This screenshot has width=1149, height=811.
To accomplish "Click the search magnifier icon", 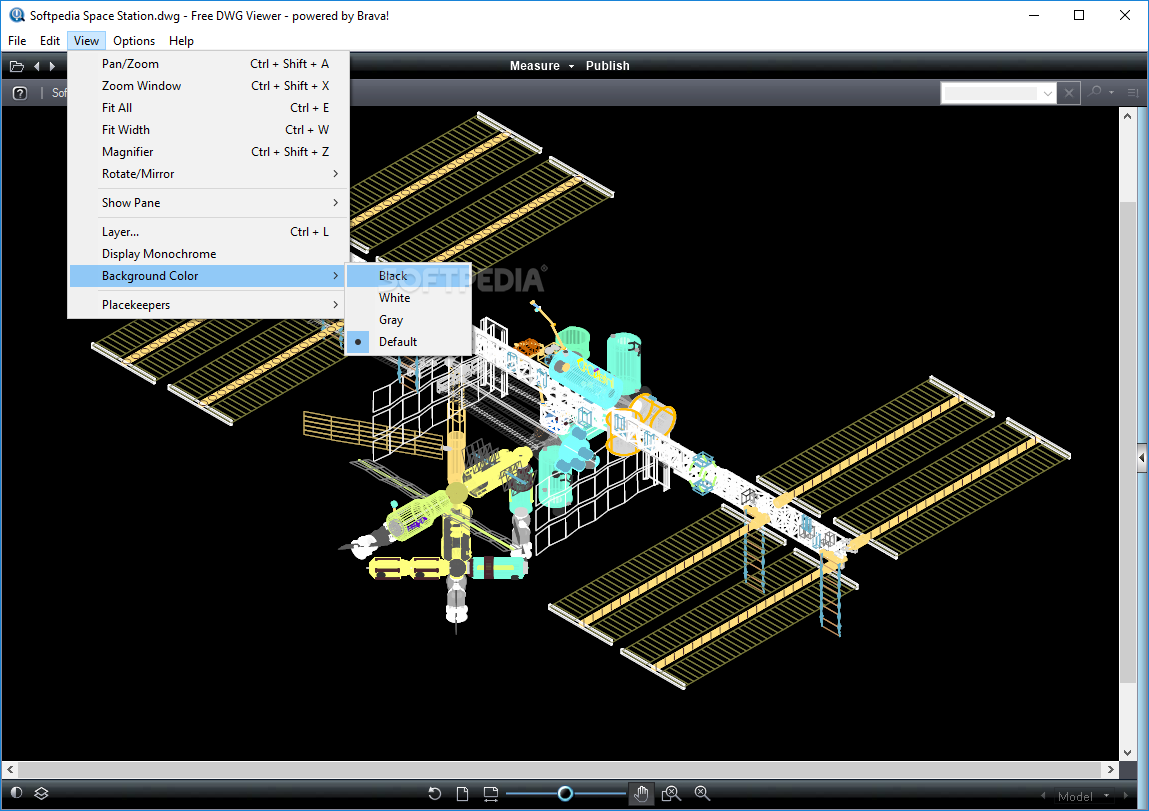I will point(1095,92).
